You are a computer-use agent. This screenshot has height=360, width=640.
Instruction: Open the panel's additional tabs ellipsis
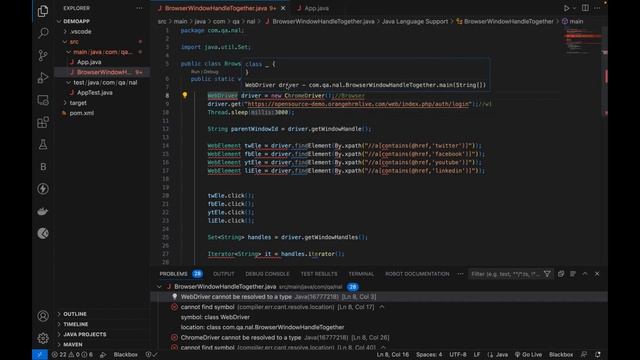460,274
